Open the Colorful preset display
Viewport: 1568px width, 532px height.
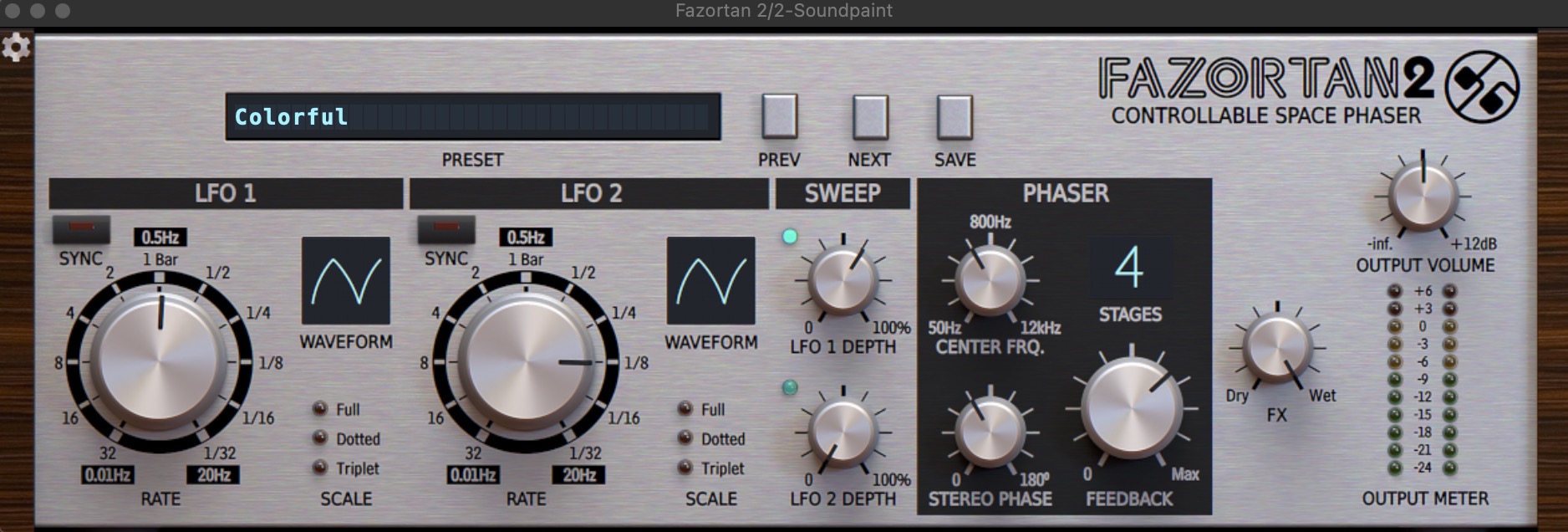[472, 116]
